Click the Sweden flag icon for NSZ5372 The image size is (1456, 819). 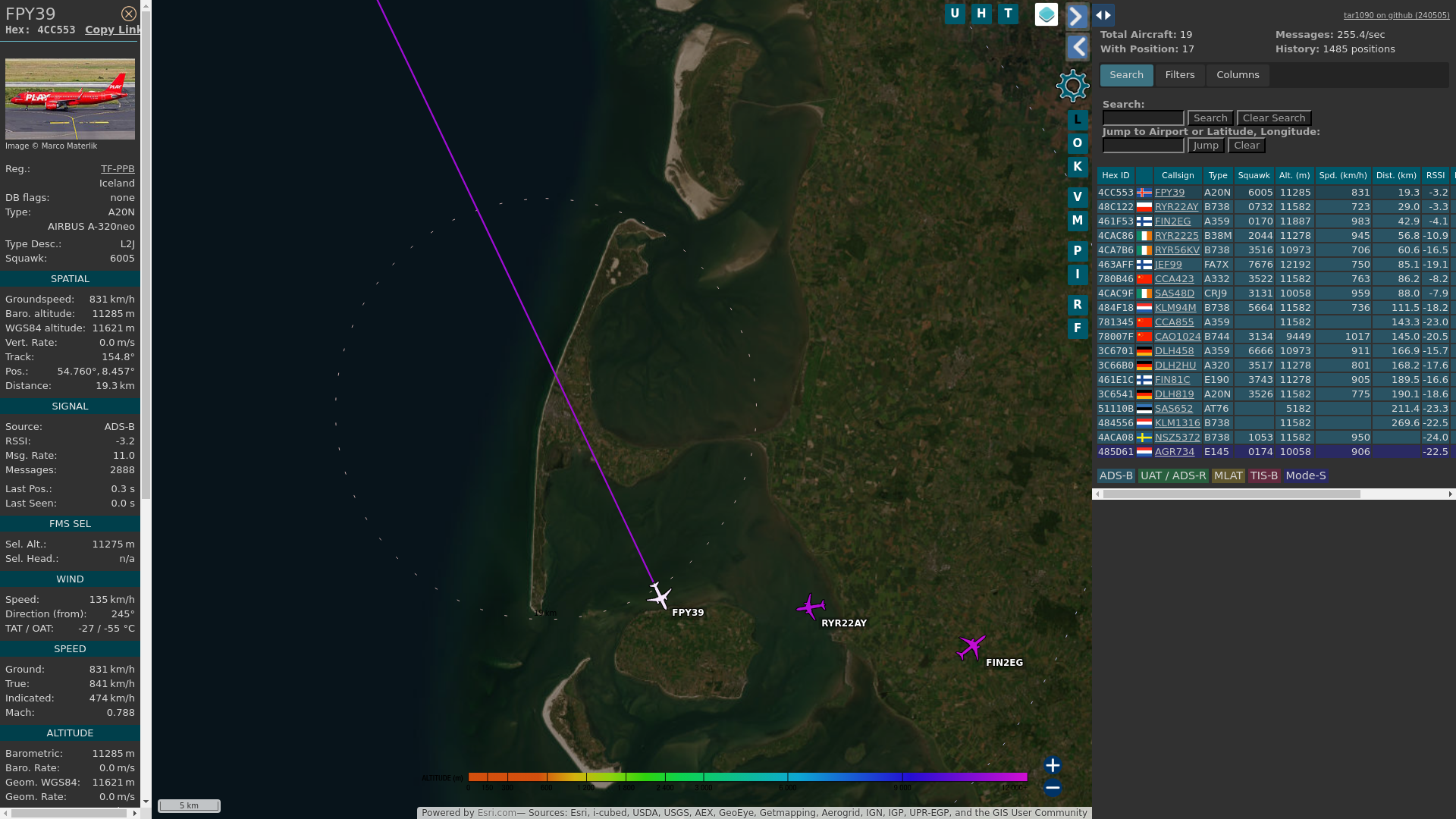tap(1144, 438)
